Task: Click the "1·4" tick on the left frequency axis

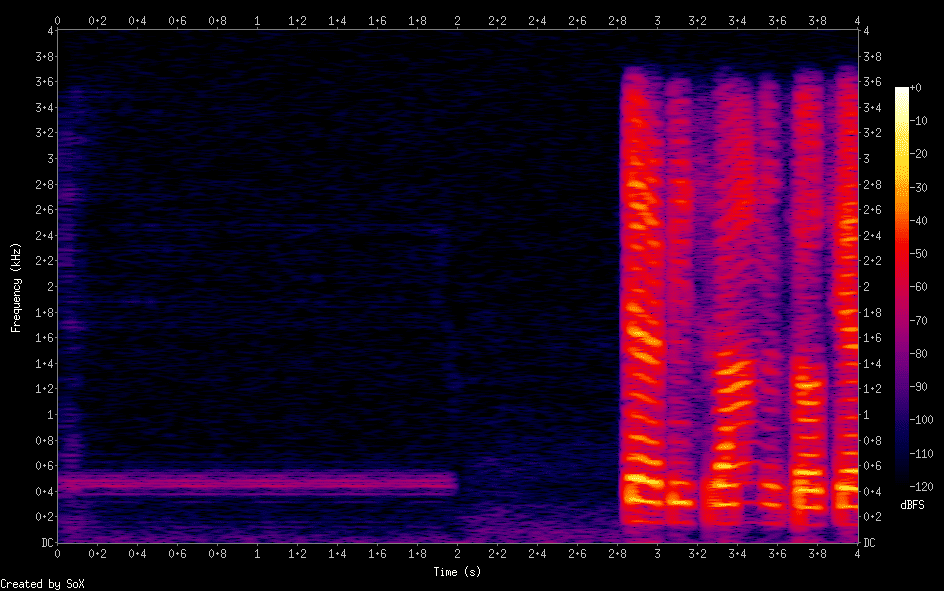Action: (45, 364)
